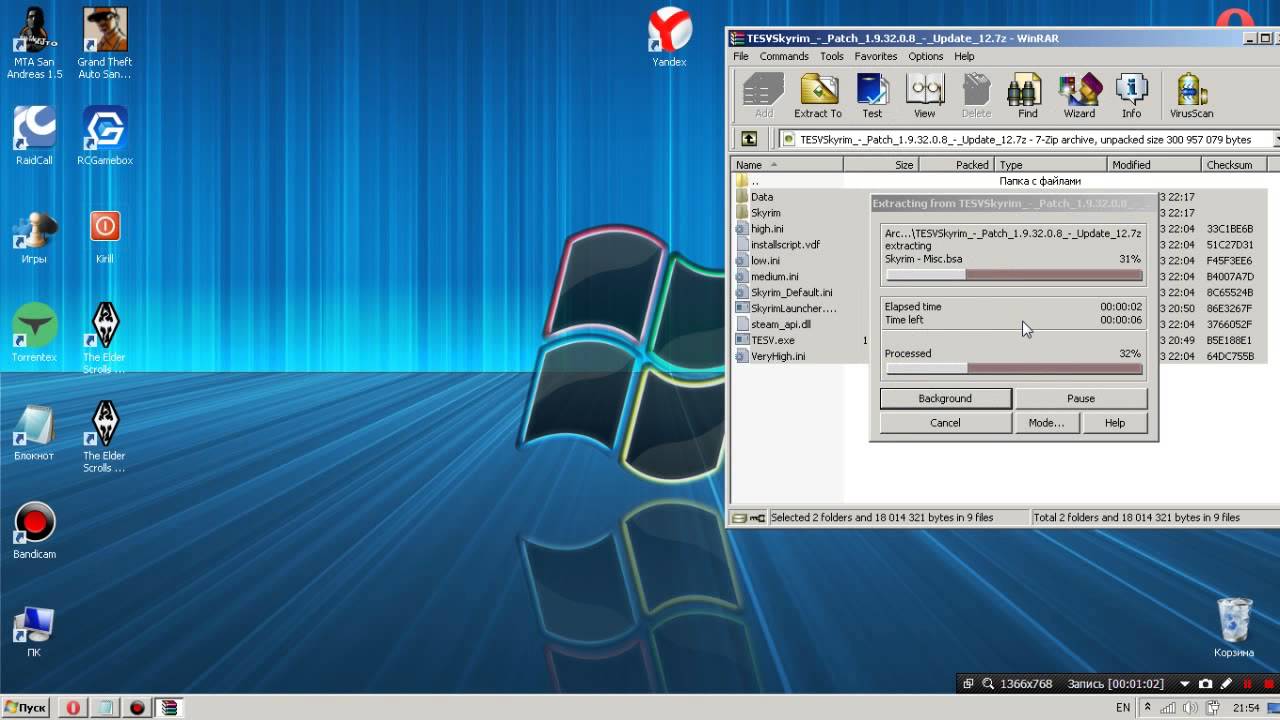Sort list by Modified column
1280x720 pixels.
pyautogui.click(x=1153, y=165)
